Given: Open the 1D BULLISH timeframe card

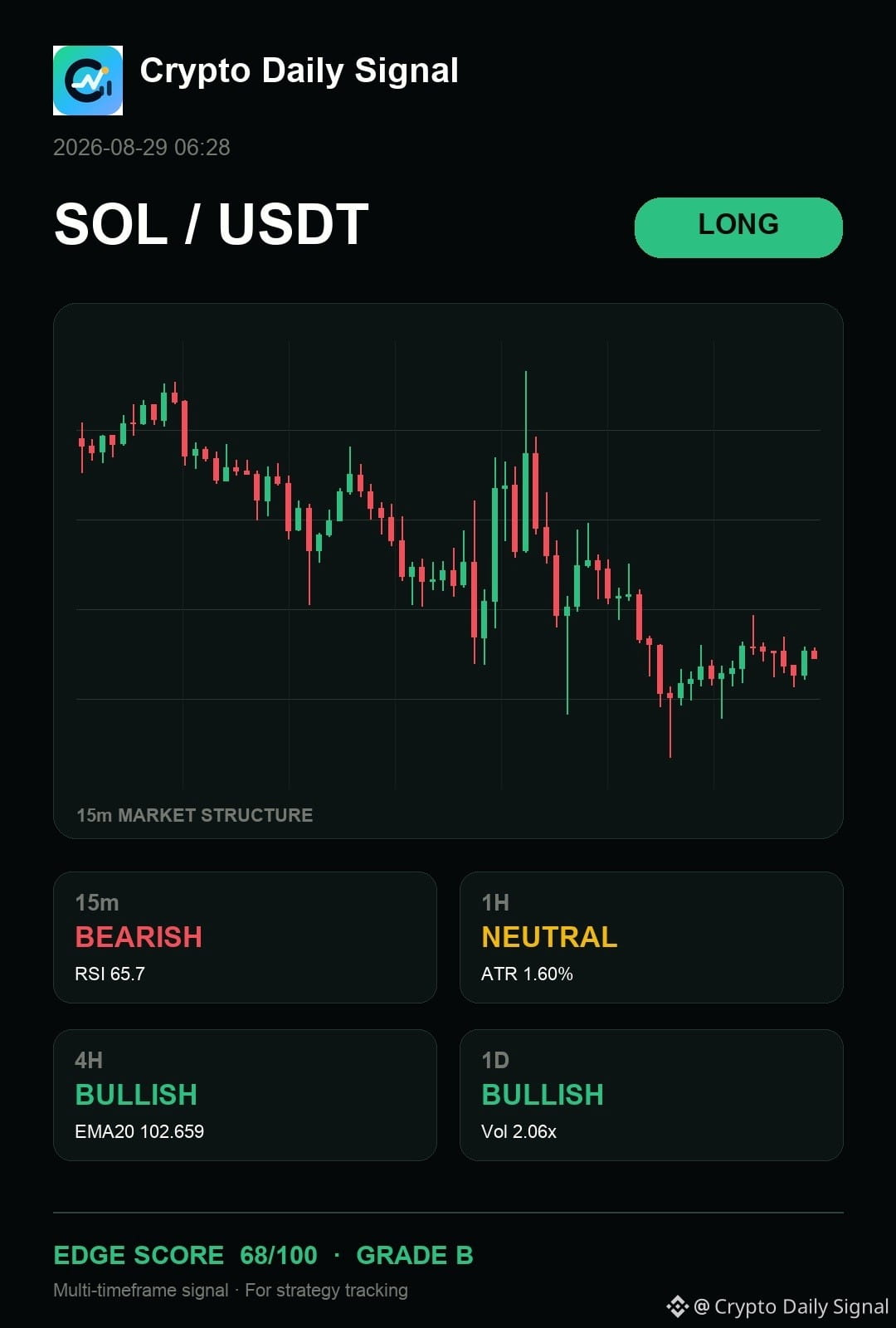Looking at the screenshot, I should [651, 1095].
